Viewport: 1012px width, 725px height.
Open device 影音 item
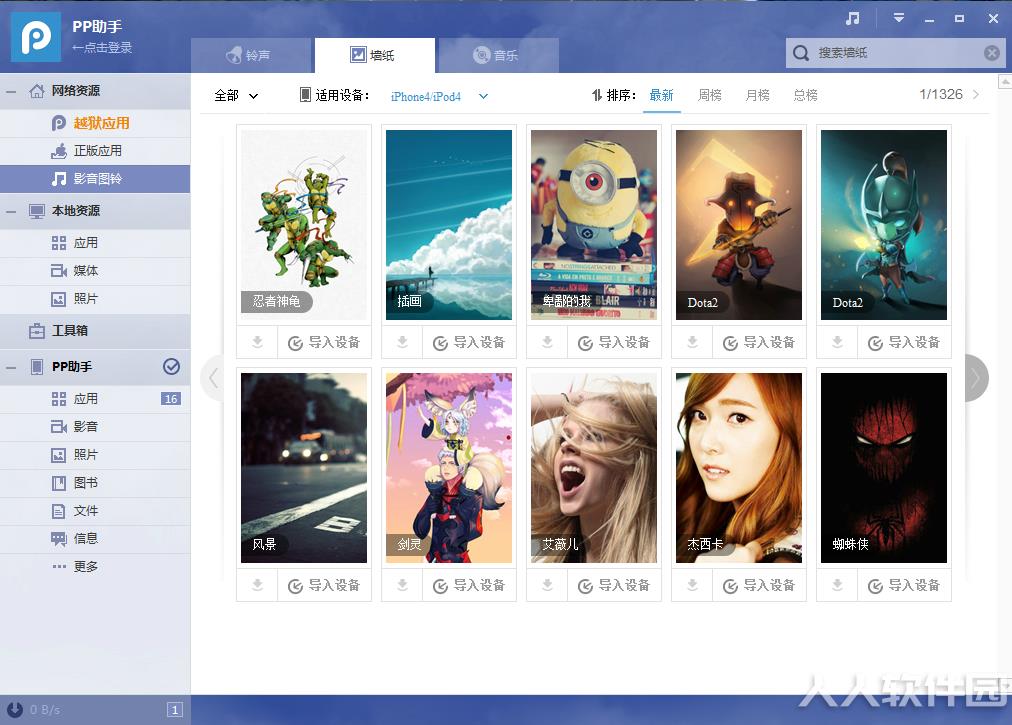[x=96, y=427]
